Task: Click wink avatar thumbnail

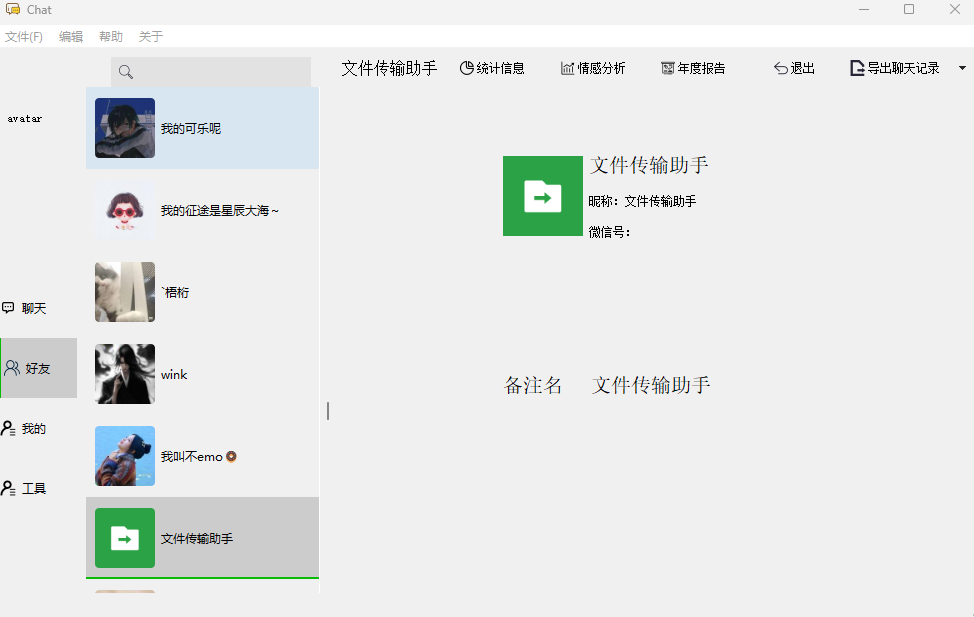Action: [x=125, y=374]
